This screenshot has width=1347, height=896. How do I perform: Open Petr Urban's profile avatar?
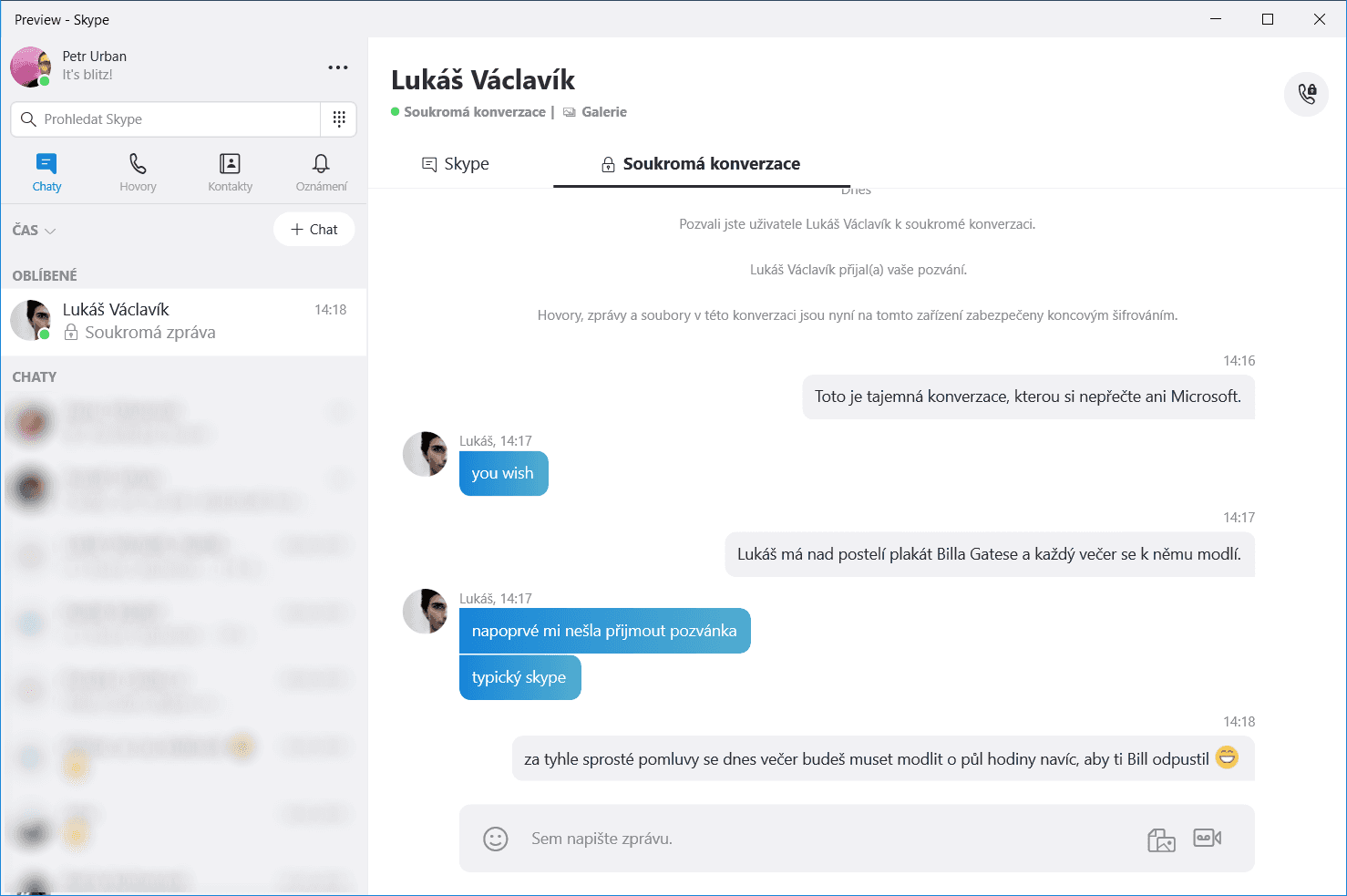30,67
